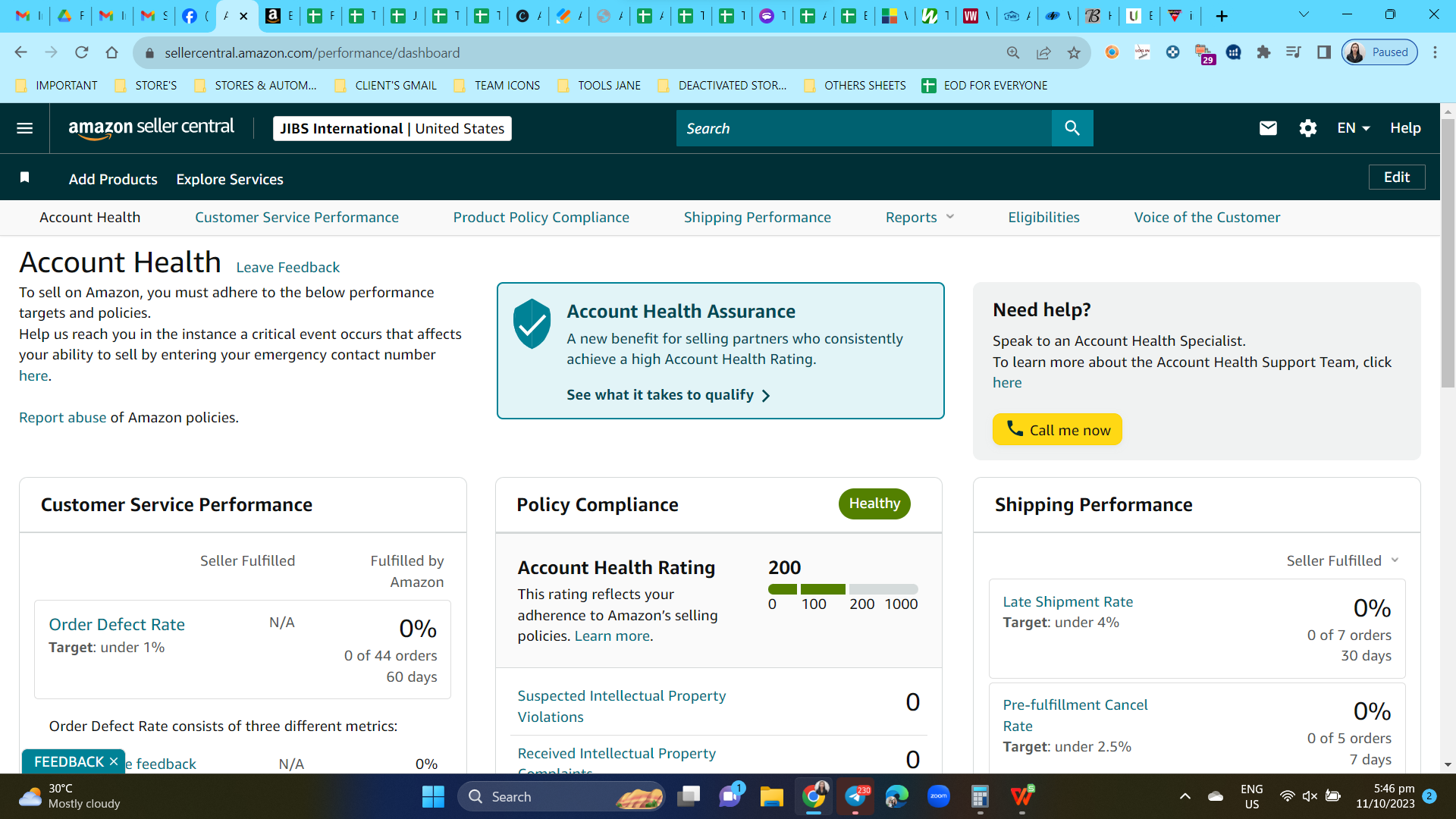Screen dimensions: 1456x819
Task: Open the taskbar clock and date
Action: [x=1385, y=796]
